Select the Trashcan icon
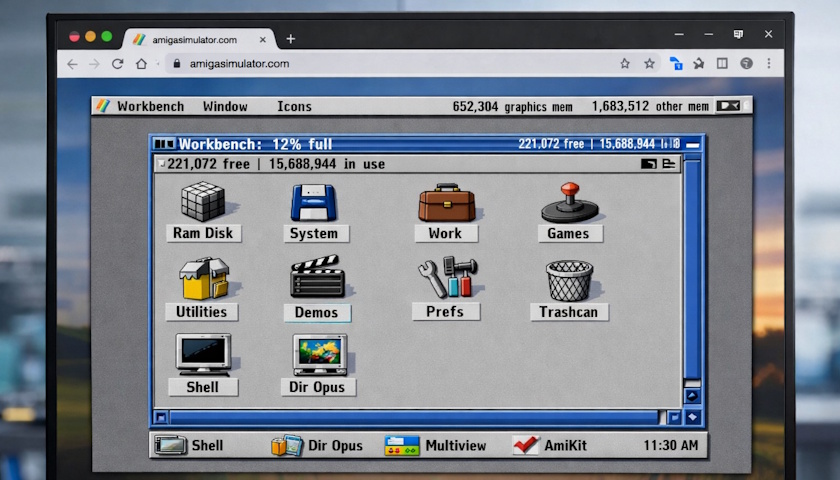The width and height of the screenshot is (840, 480). [569, 280]
